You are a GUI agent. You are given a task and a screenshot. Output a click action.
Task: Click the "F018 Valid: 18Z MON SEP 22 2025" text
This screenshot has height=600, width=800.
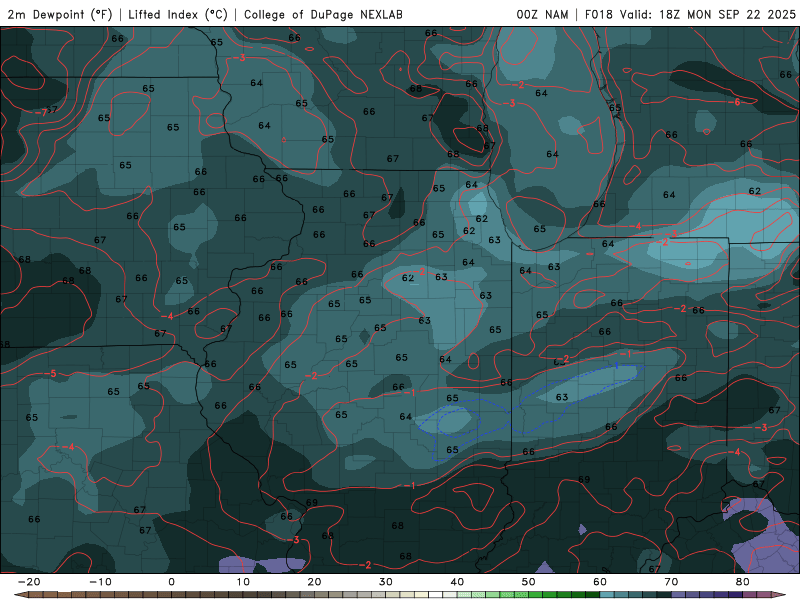pyautogui.click(x=690, y=14)
